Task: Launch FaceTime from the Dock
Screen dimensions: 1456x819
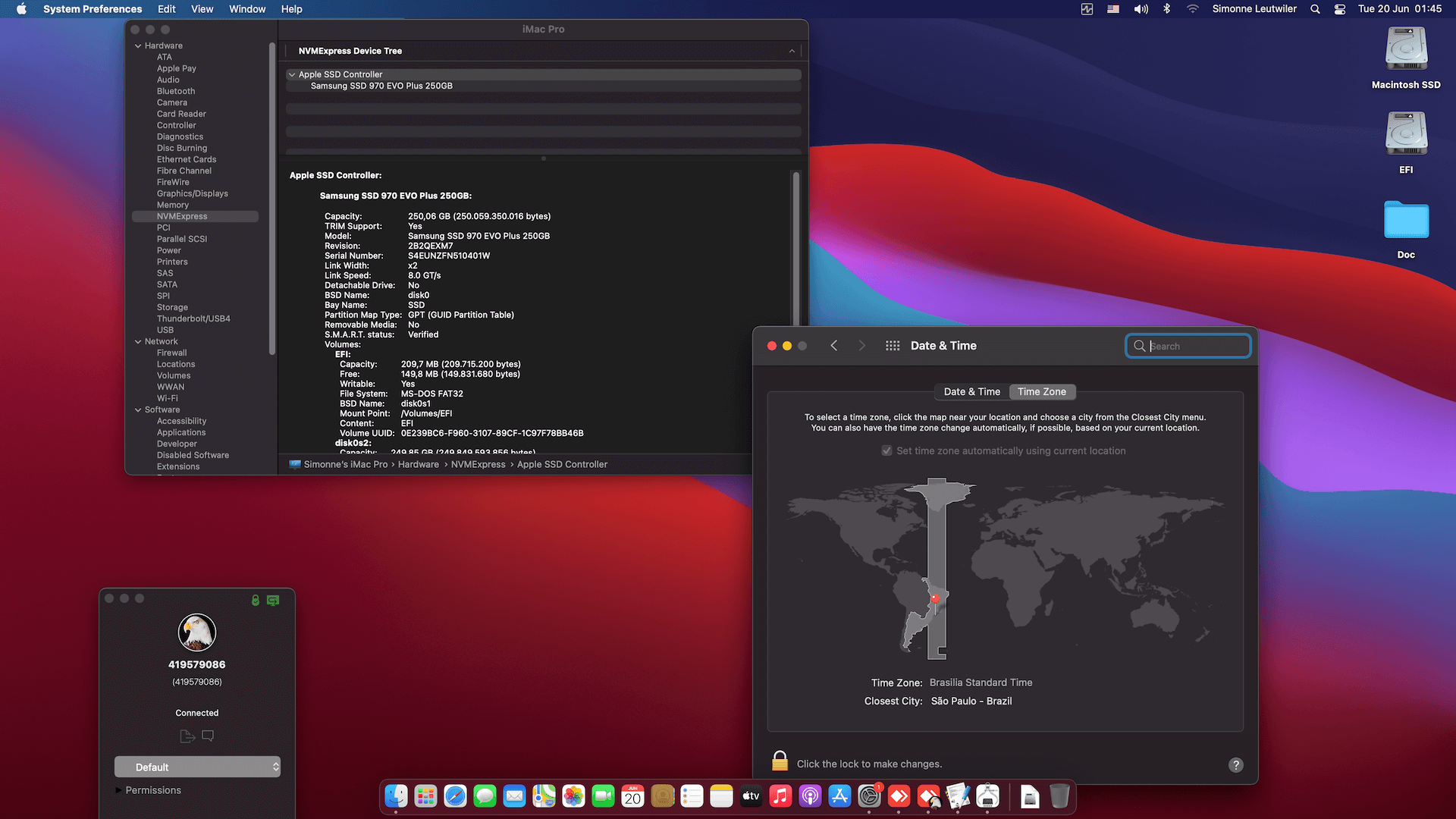Action: [603, 795]
